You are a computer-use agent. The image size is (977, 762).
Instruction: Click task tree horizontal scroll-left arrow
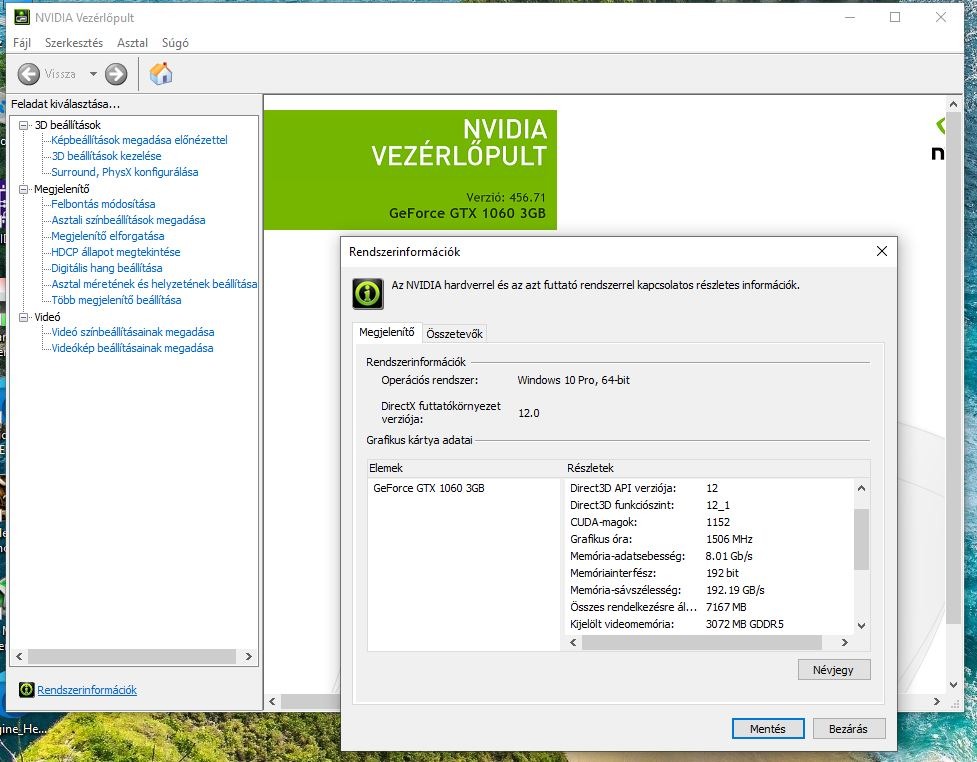tap(19, 656)
